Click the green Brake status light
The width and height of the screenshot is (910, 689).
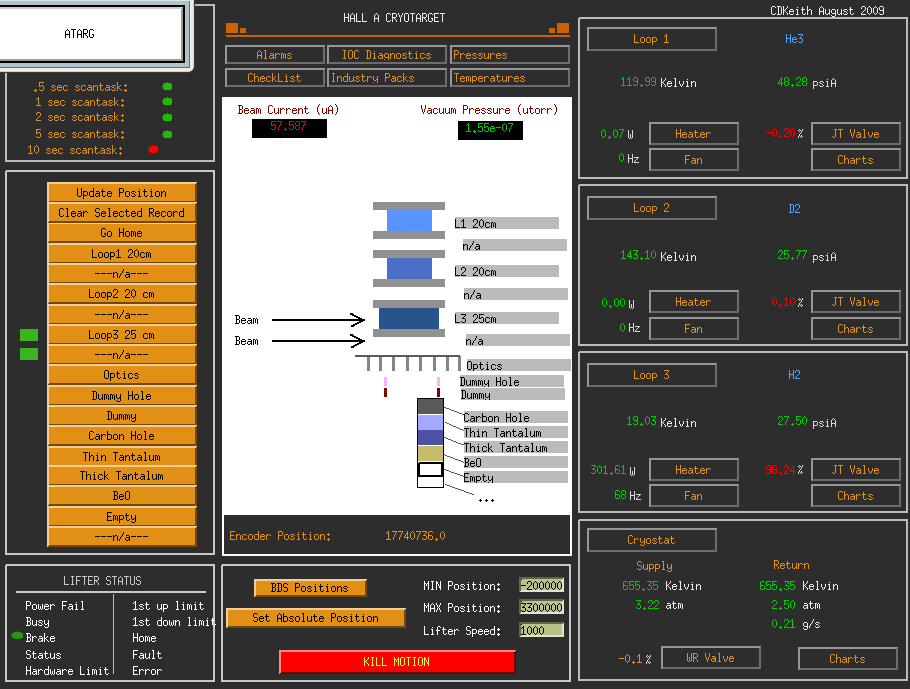[17, 636]
